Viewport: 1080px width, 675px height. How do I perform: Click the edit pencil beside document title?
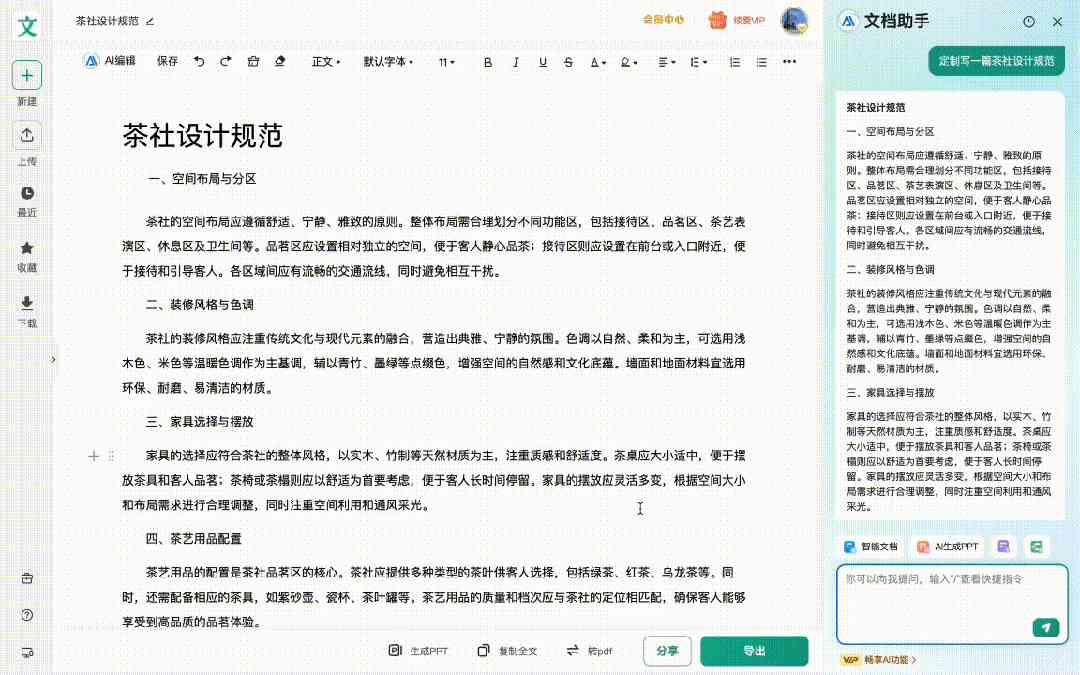[x=150, y=21]
